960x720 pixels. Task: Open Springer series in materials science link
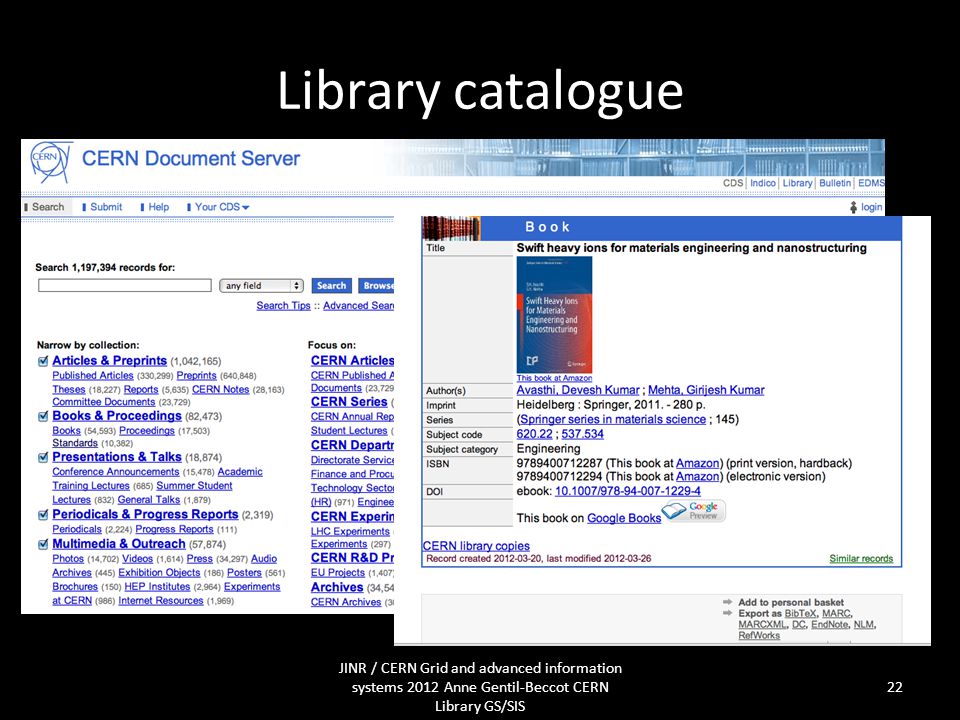(613, 419)
